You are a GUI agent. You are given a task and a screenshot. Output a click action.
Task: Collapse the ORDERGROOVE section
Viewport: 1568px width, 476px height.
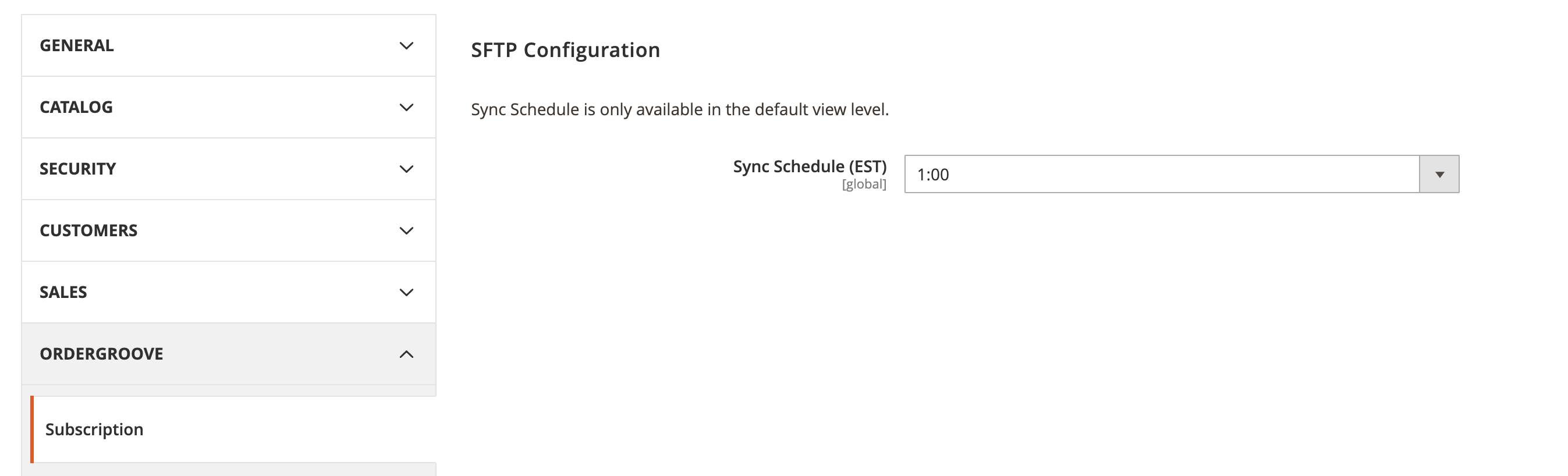102,354
